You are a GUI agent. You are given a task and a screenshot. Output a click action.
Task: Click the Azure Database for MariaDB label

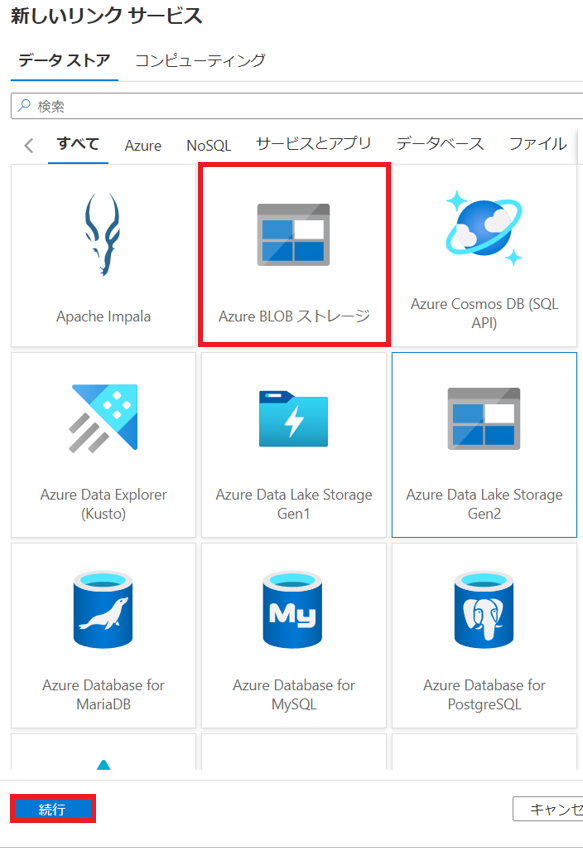click(103, 694)
